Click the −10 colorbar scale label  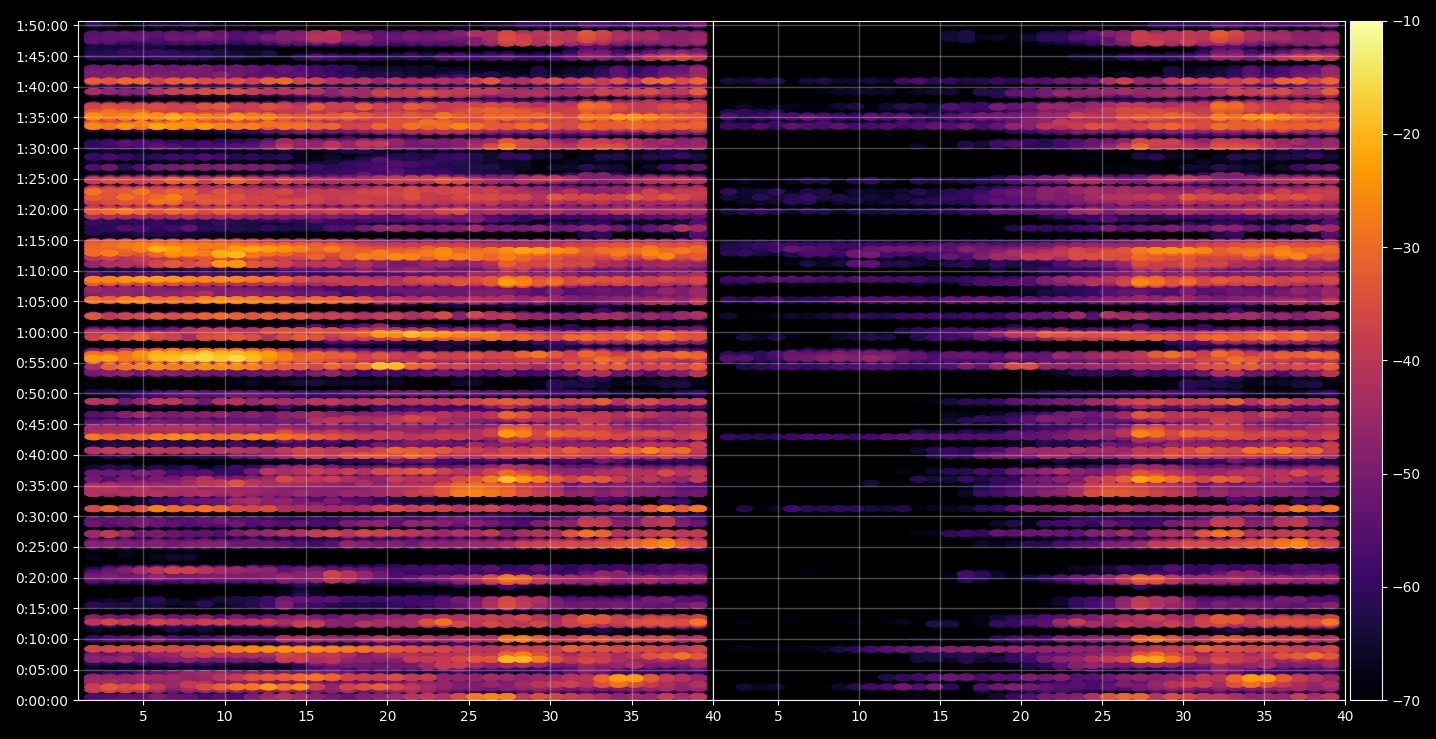click(x=1405, y=21)
